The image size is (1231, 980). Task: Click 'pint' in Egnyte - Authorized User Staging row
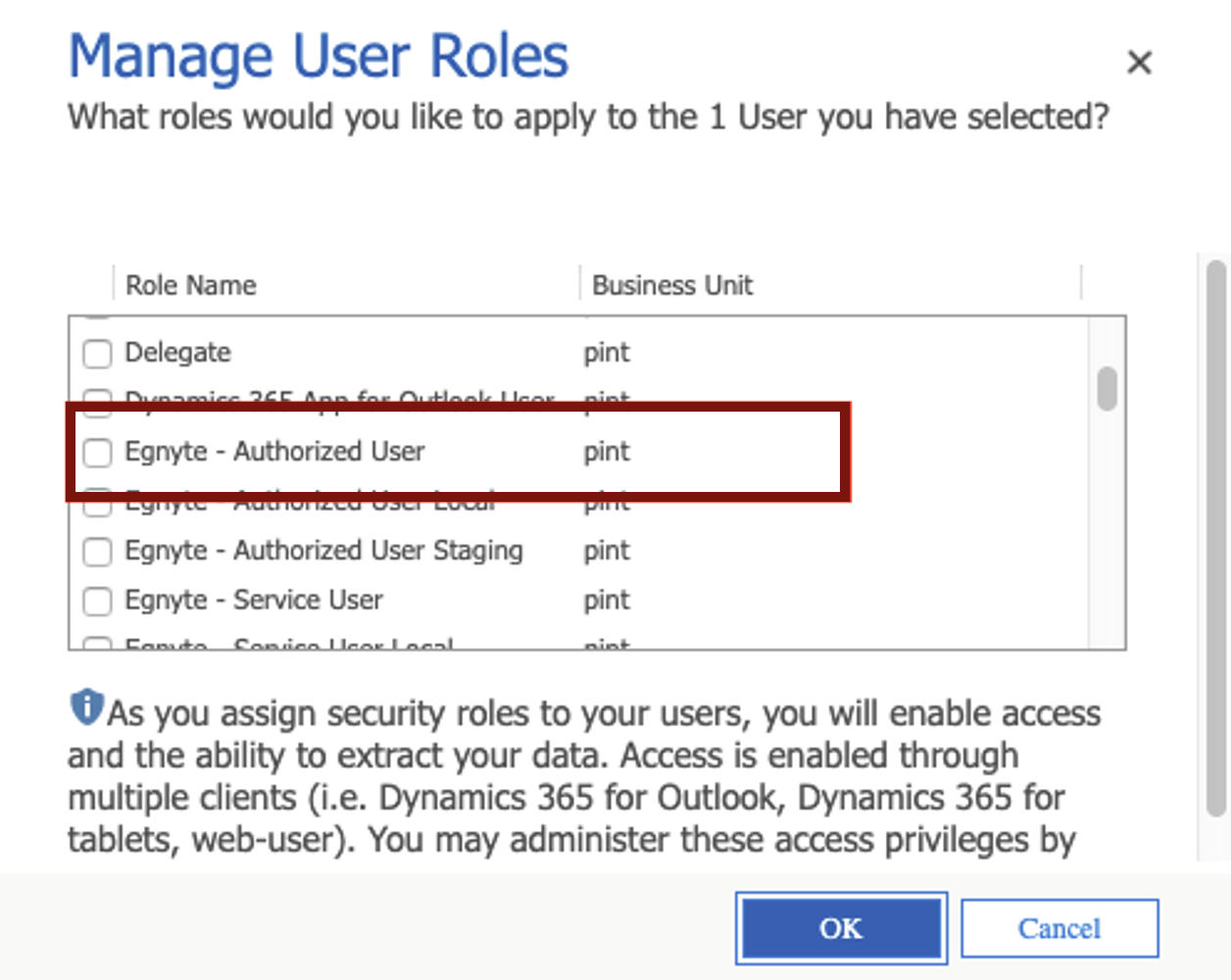(607, 551)
